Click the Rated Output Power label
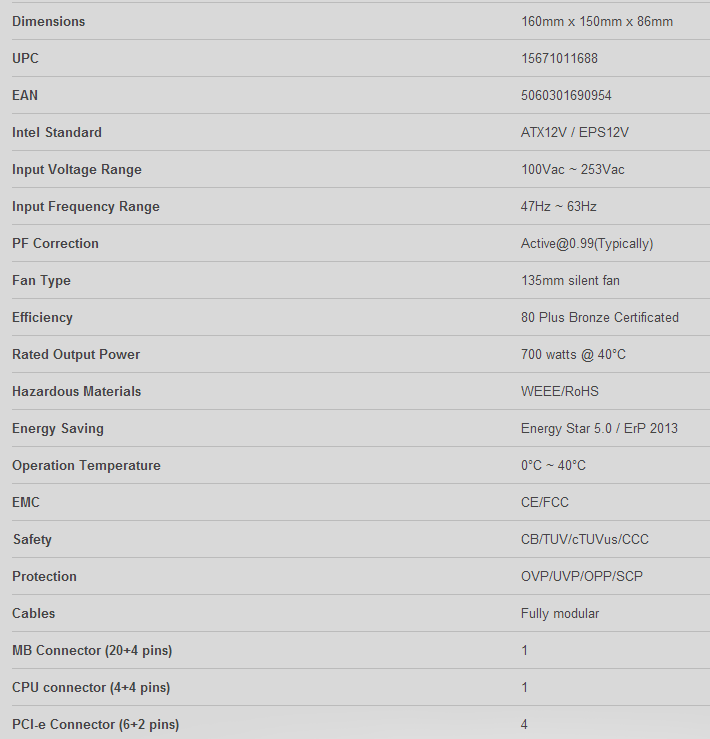710x739 pixels. click(76, 354)
